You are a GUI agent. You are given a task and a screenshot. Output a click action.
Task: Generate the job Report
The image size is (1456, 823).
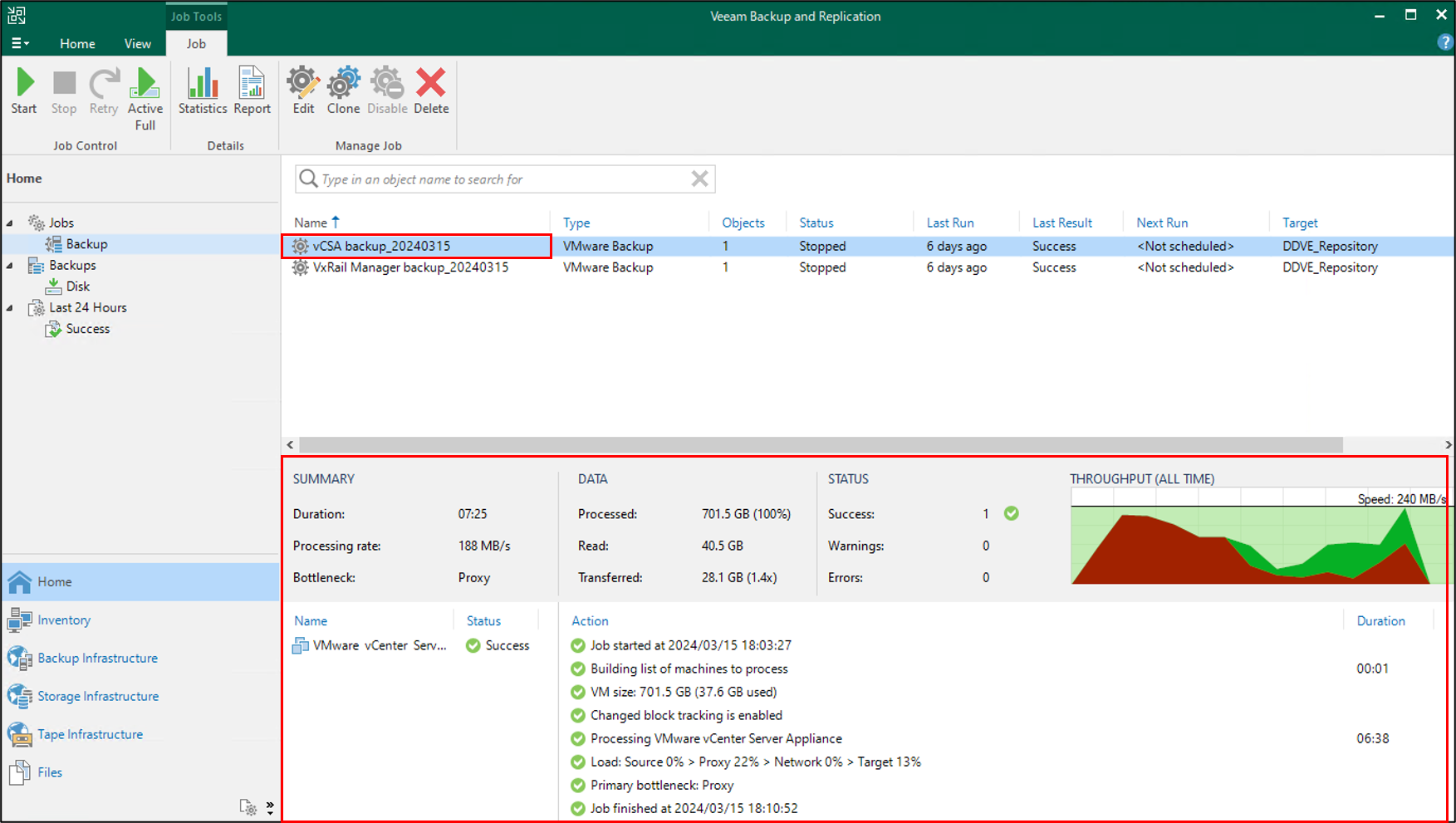[252, 91]
